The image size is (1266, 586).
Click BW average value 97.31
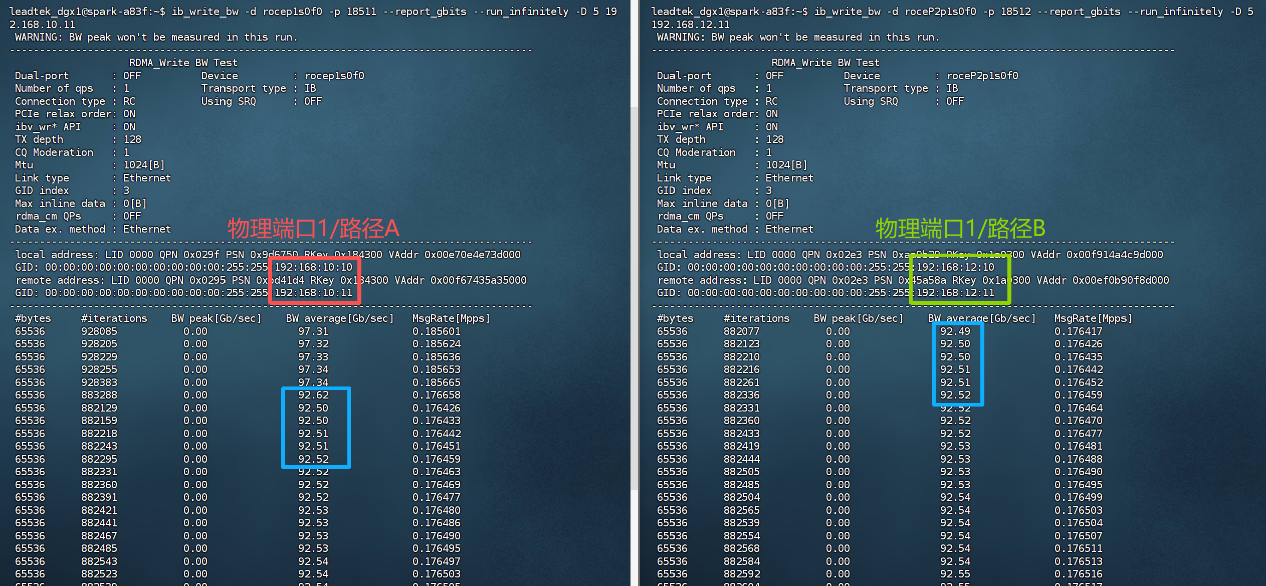[x=313, y=331]
